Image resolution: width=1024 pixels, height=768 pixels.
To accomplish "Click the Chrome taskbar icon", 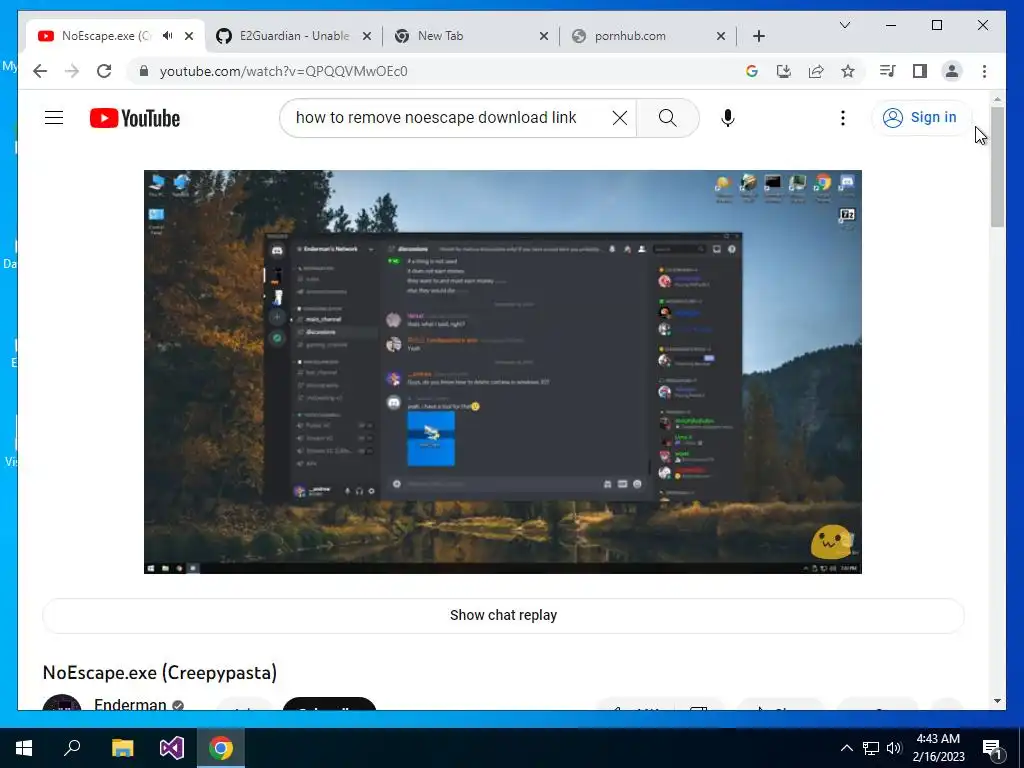I will click(221, 748).
